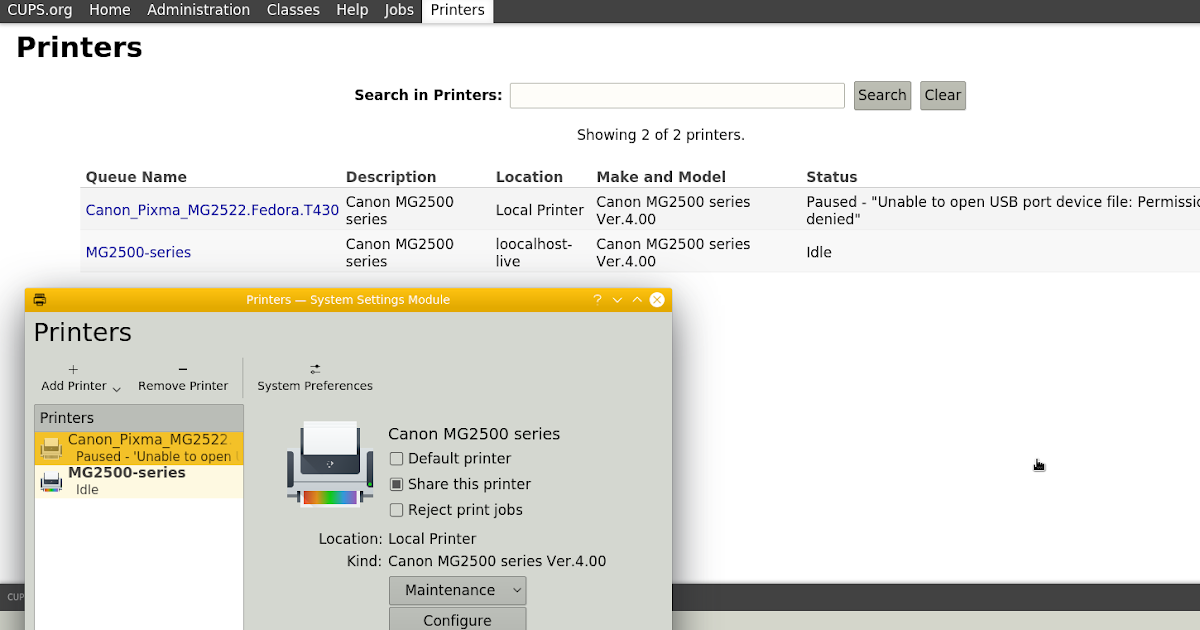Click the Configure button

(x=457, y=620)
